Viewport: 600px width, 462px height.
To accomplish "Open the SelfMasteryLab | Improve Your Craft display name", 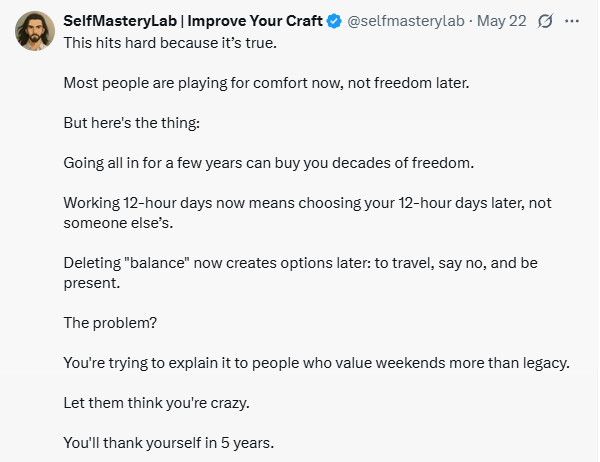I will point(193,21).
